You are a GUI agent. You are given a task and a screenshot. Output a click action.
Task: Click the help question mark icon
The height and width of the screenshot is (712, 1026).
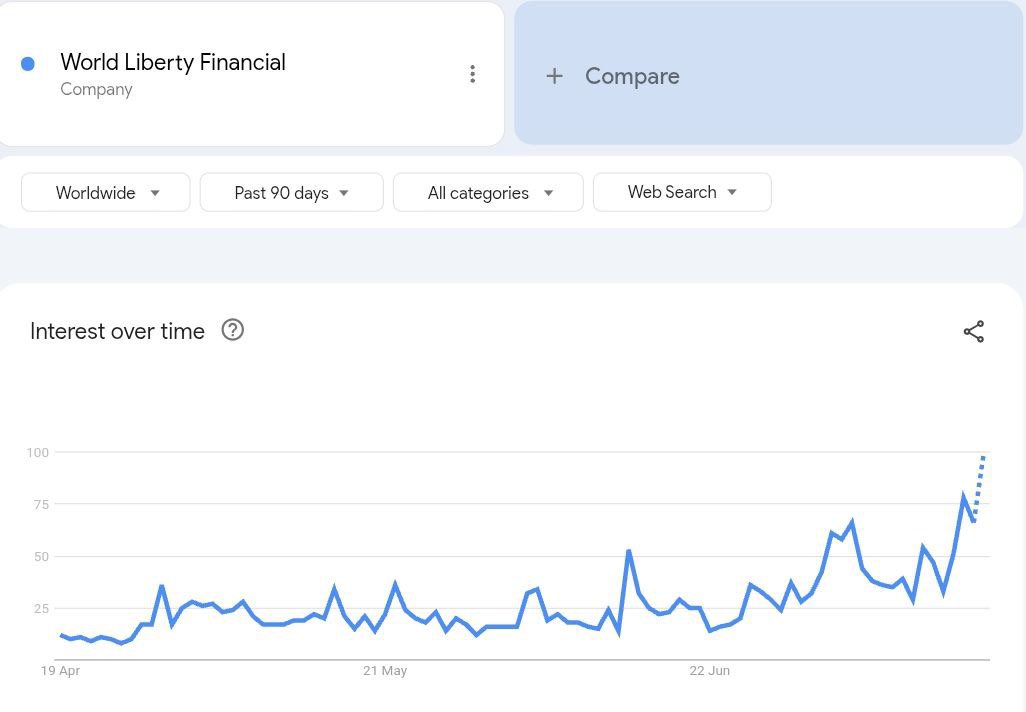coord(232,330)
